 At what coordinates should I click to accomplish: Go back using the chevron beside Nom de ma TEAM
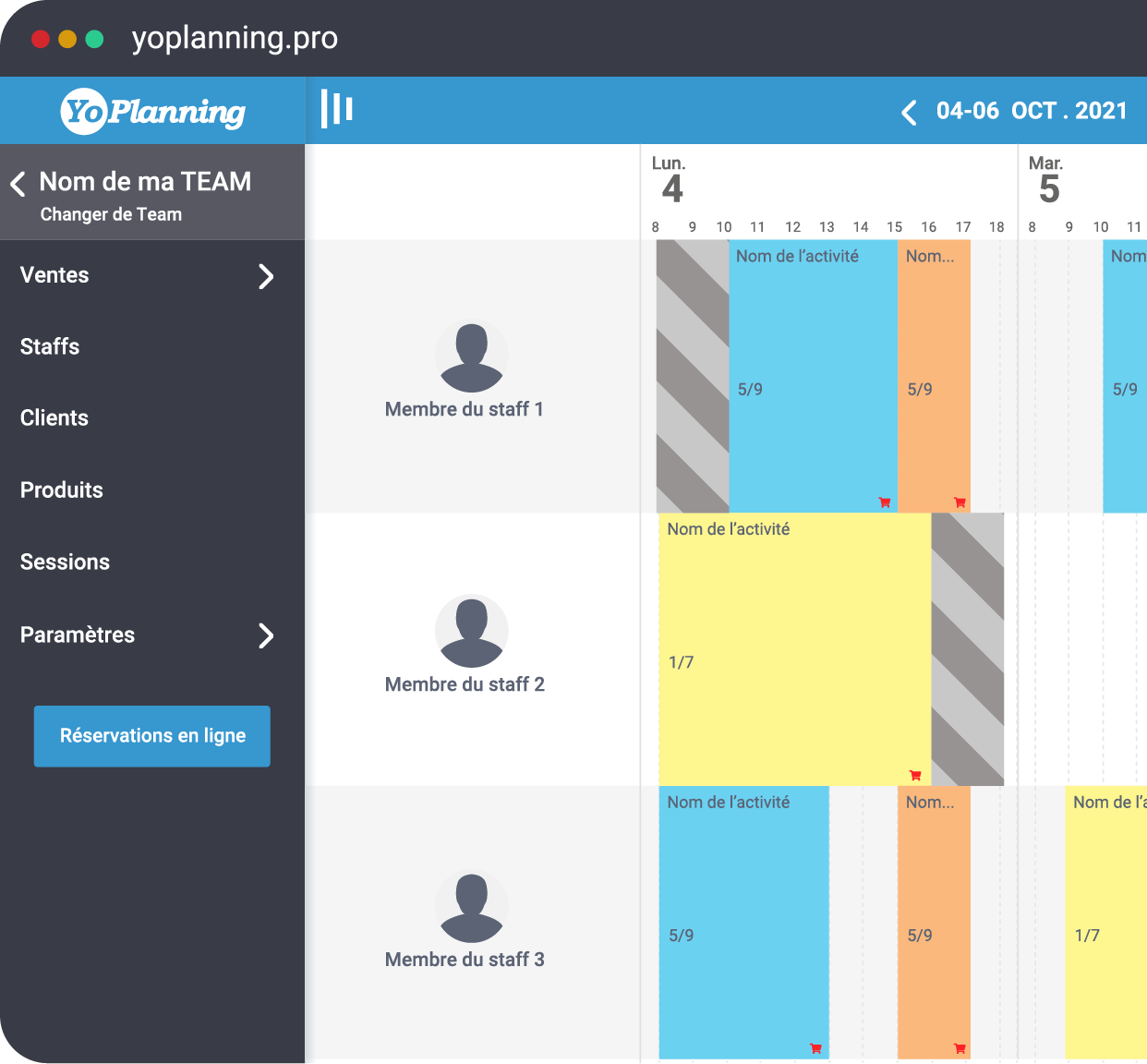(18, 184)
